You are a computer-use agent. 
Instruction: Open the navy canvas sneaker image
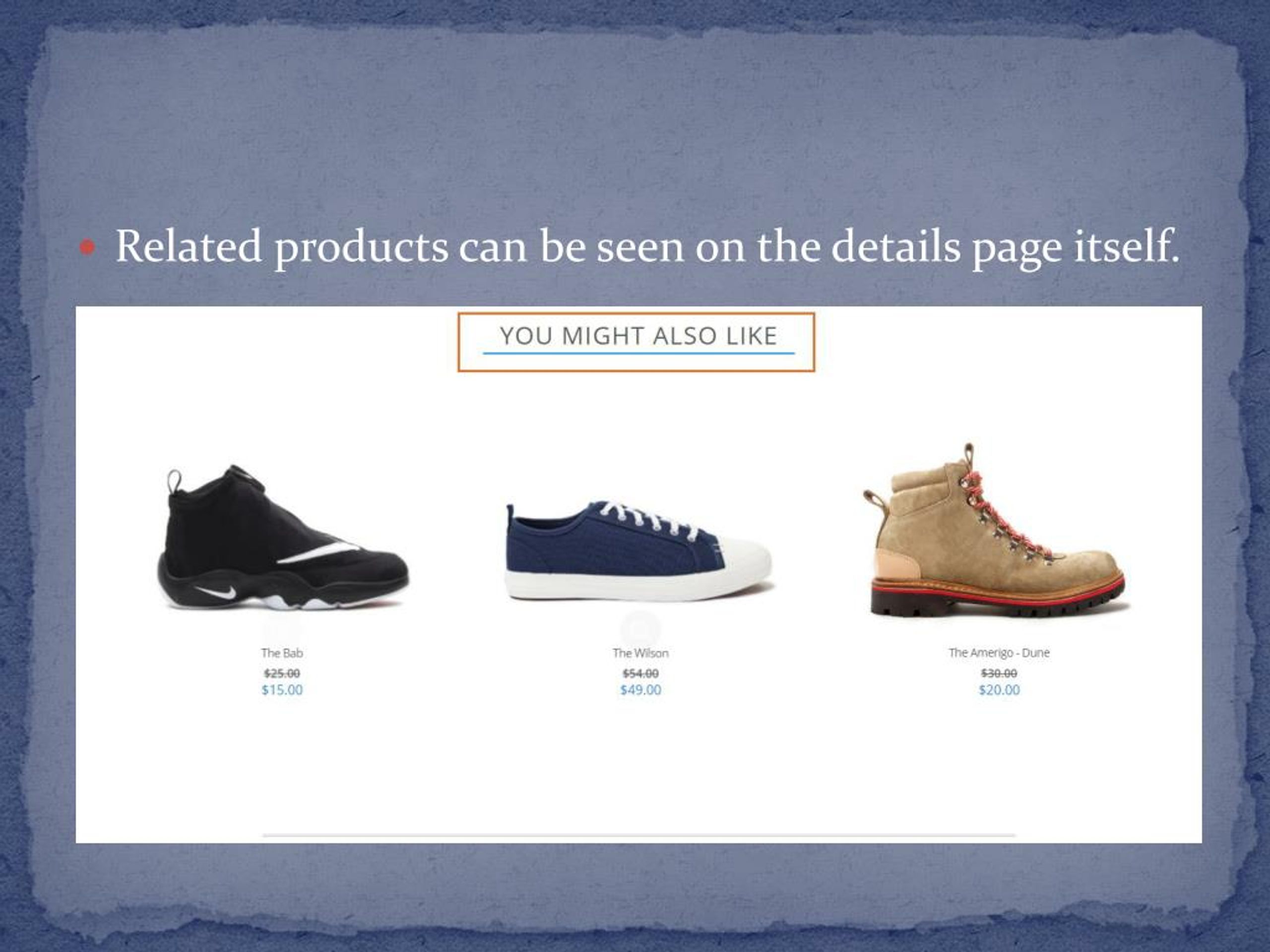pos(639,551)
